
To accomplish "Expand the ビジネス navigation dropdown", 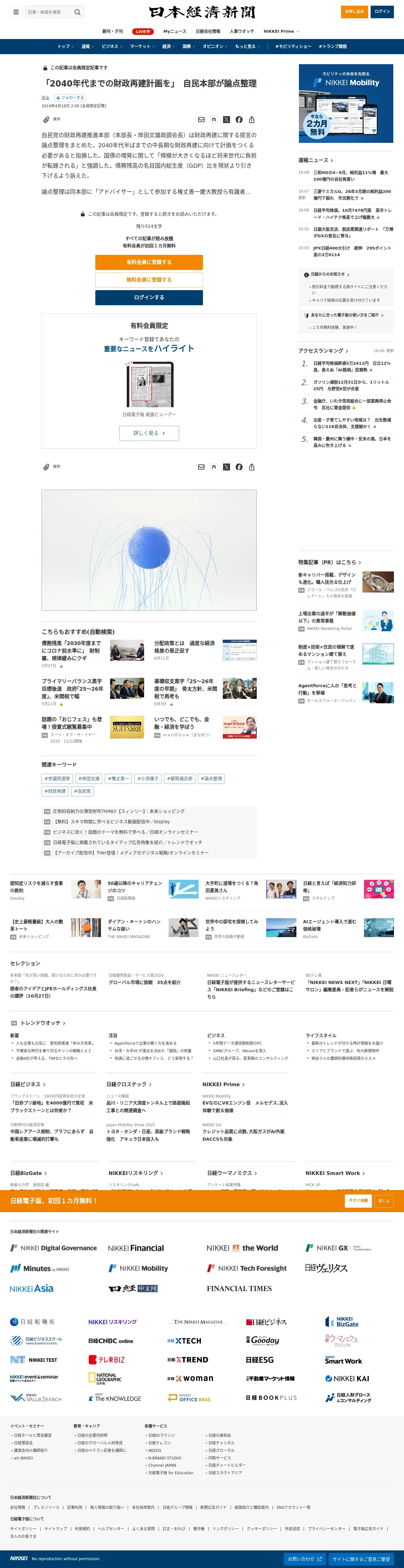I will pos(112,46).
